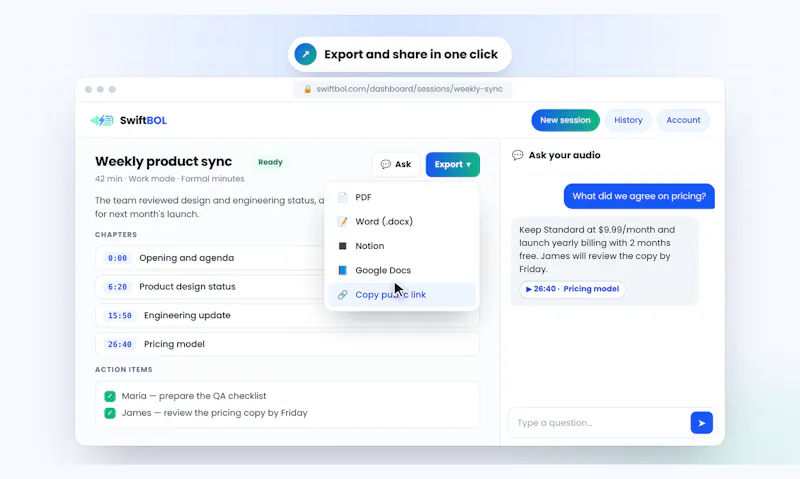
Task: Choose Copy public link
Action: 402,294
